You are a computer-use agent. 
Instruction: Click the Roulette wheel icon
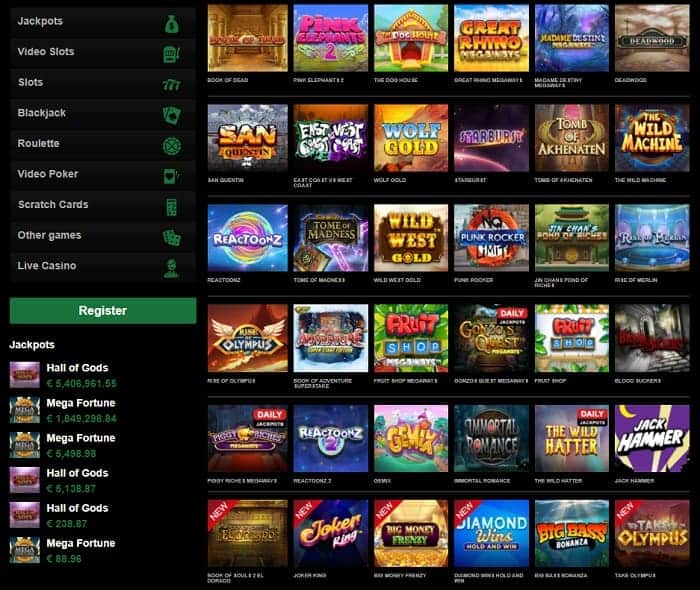(x=172, y=145)
